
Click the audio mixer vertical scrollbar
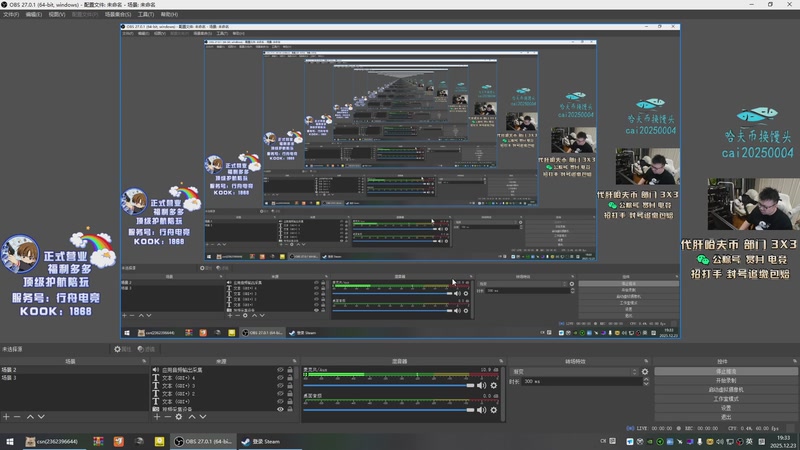503,393
